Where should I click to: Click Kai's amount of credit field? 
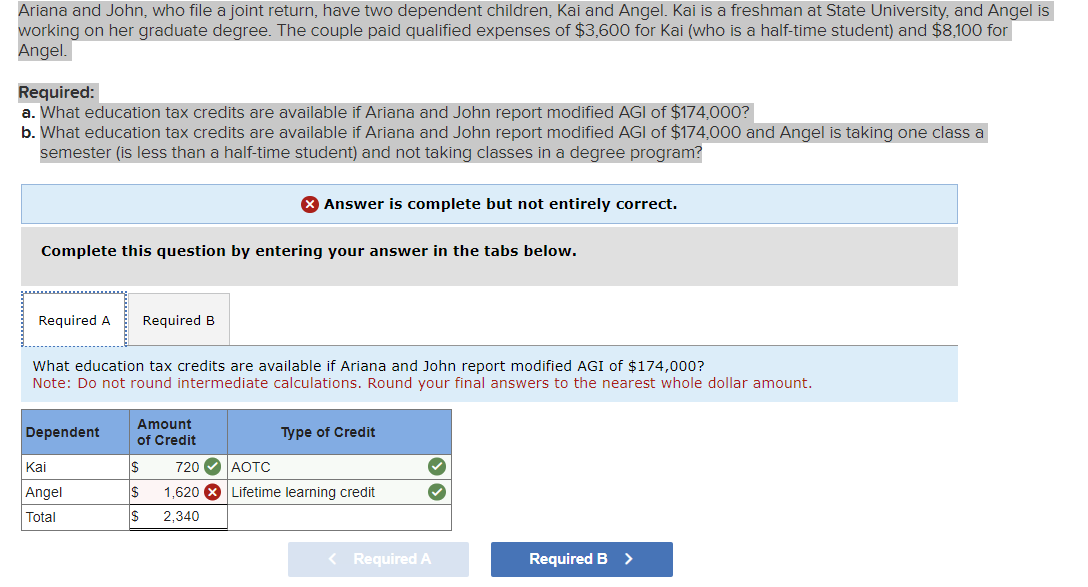coord(175,467)
